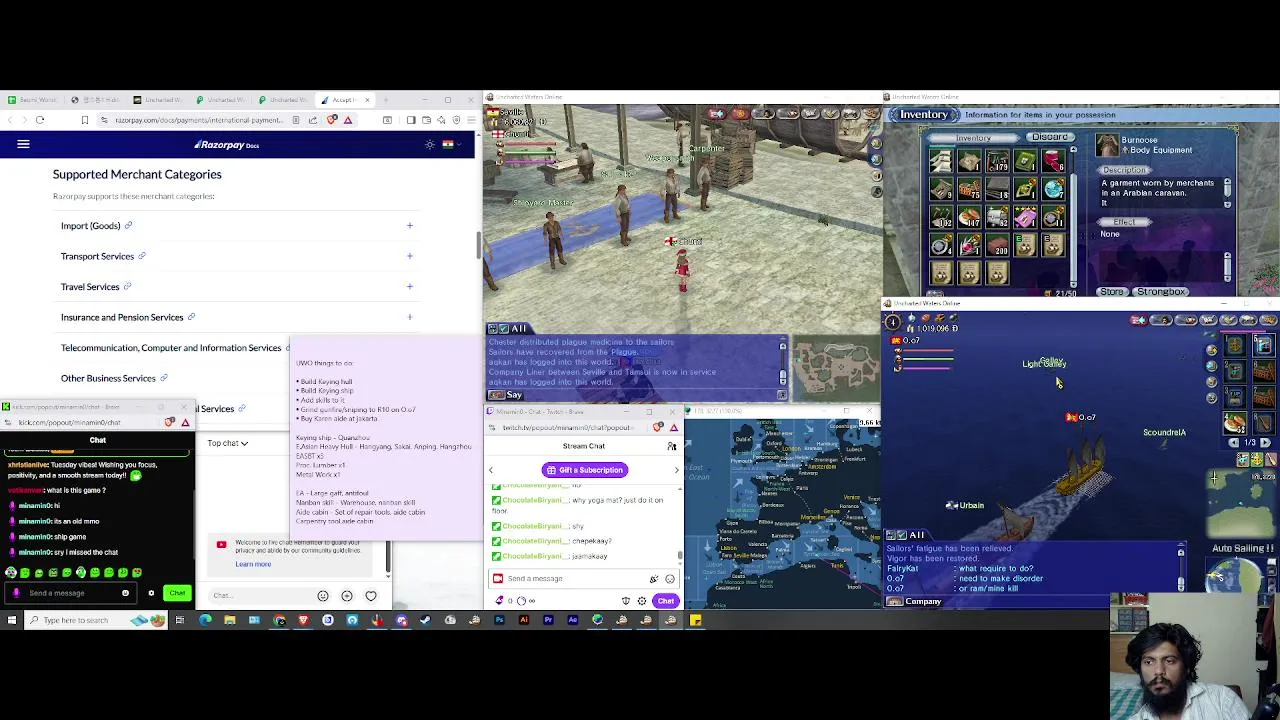Expand Insurance and Pension Services category
The width and height of the screenshot is (1280, 720).
tap(409, 317)
